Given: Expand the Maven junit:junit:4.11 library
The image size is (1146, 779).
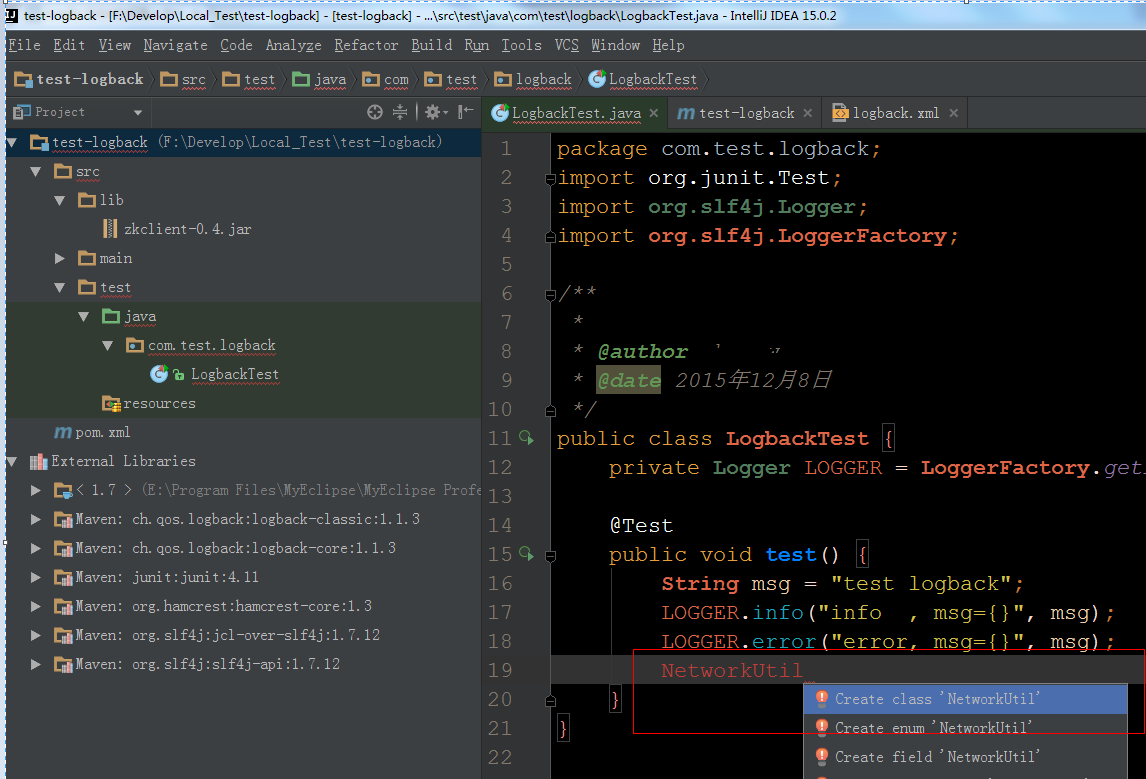Looking at the screenshot, I should (x=35, y=577).
